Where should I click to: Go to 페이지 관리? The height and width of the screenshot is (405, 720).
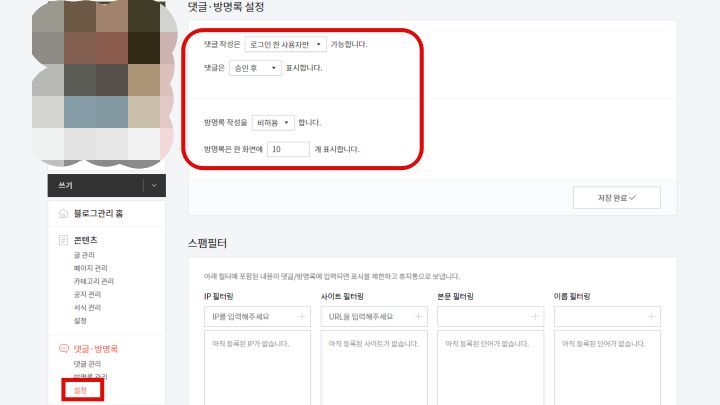click(90, 268)
